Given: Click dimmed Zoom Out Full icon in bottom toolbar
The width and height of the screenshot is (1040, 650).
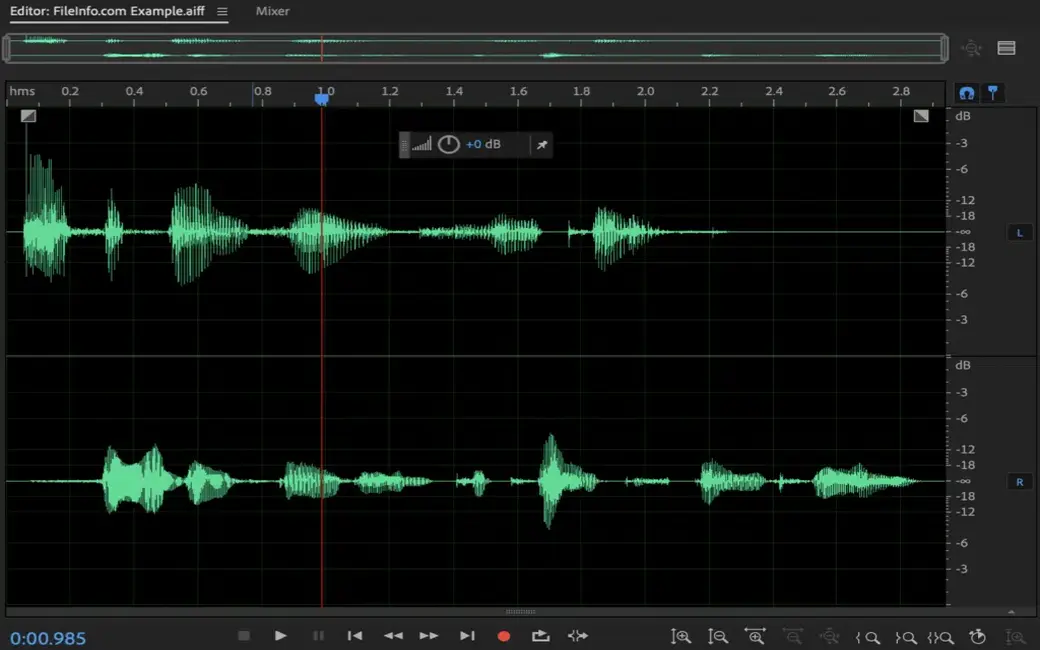Looking at the screenshot, I should point(829,637).
